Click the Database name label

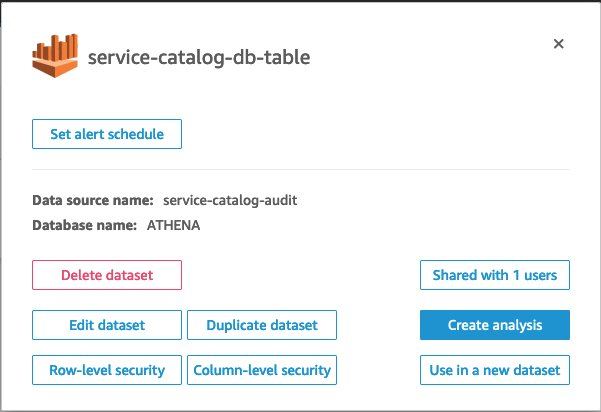(84, 225)
